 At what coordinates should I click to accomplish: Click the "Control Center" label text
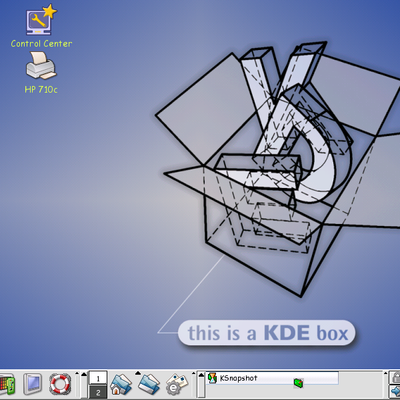pyautogui.click(x=41, y=43)
